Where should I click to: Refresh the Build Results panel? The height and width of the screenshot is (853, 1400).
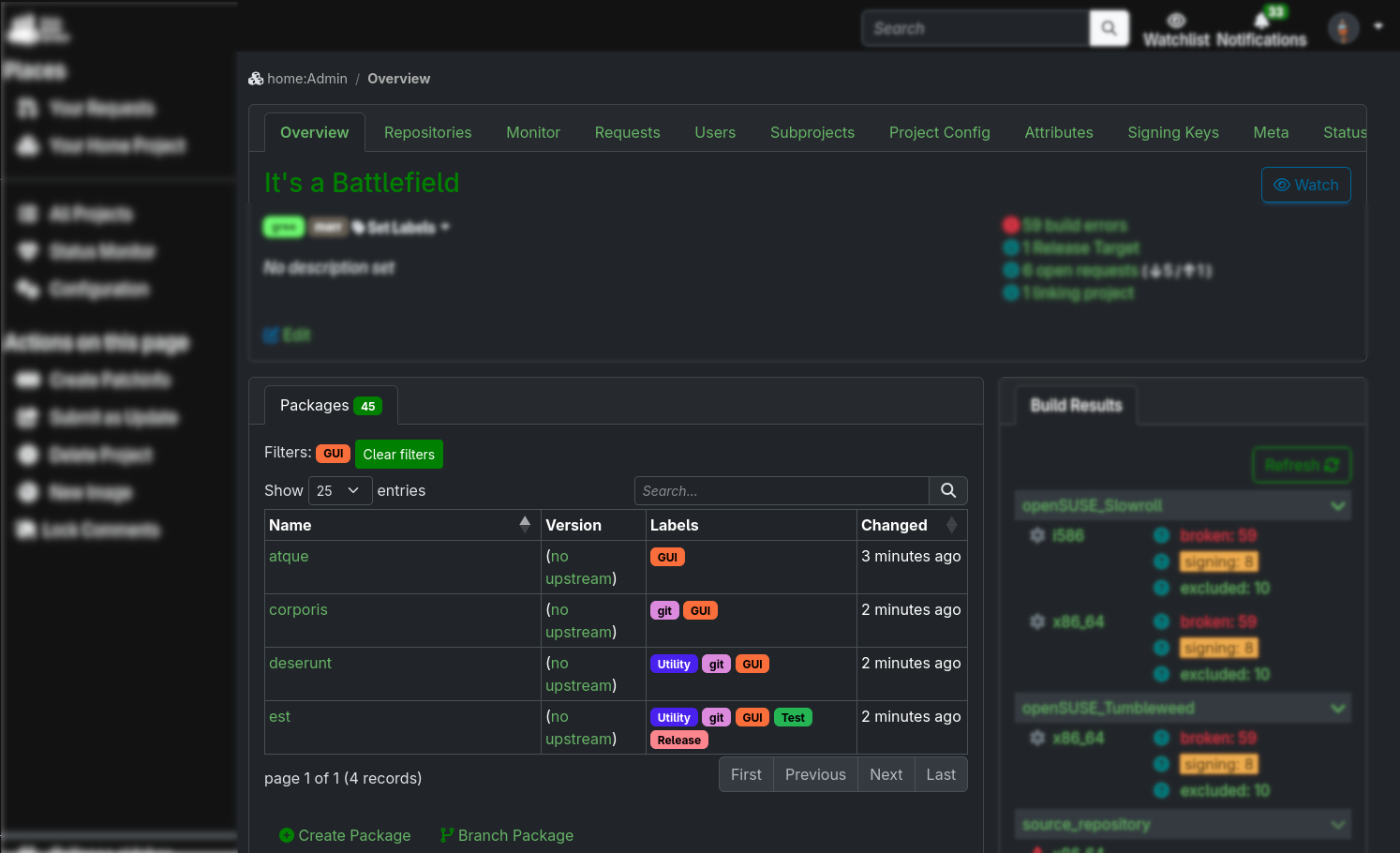1302,465
